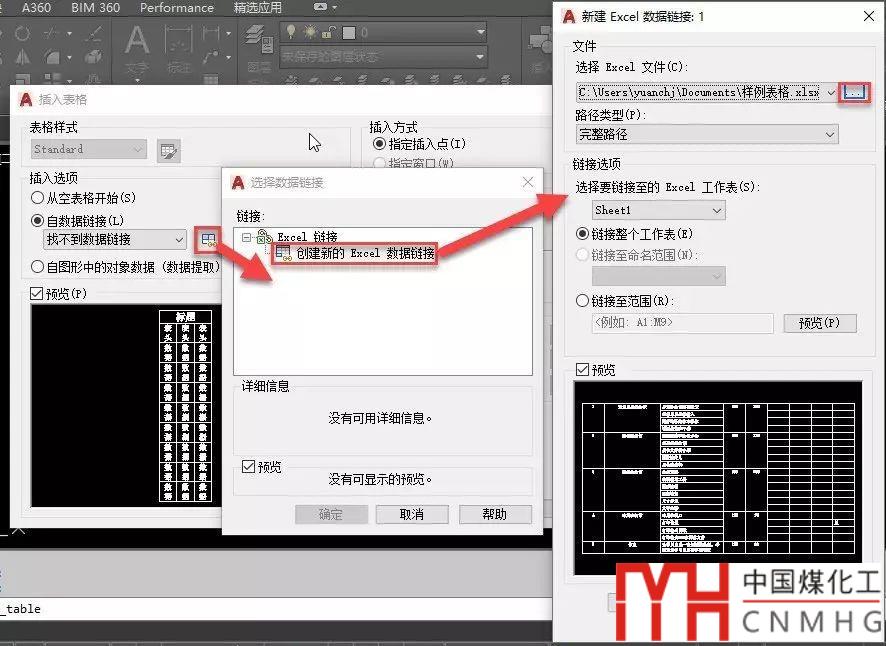Toggle the layer freeze sun icon
This screenshot has width=886, height=646.
click(x=310, y=32)
